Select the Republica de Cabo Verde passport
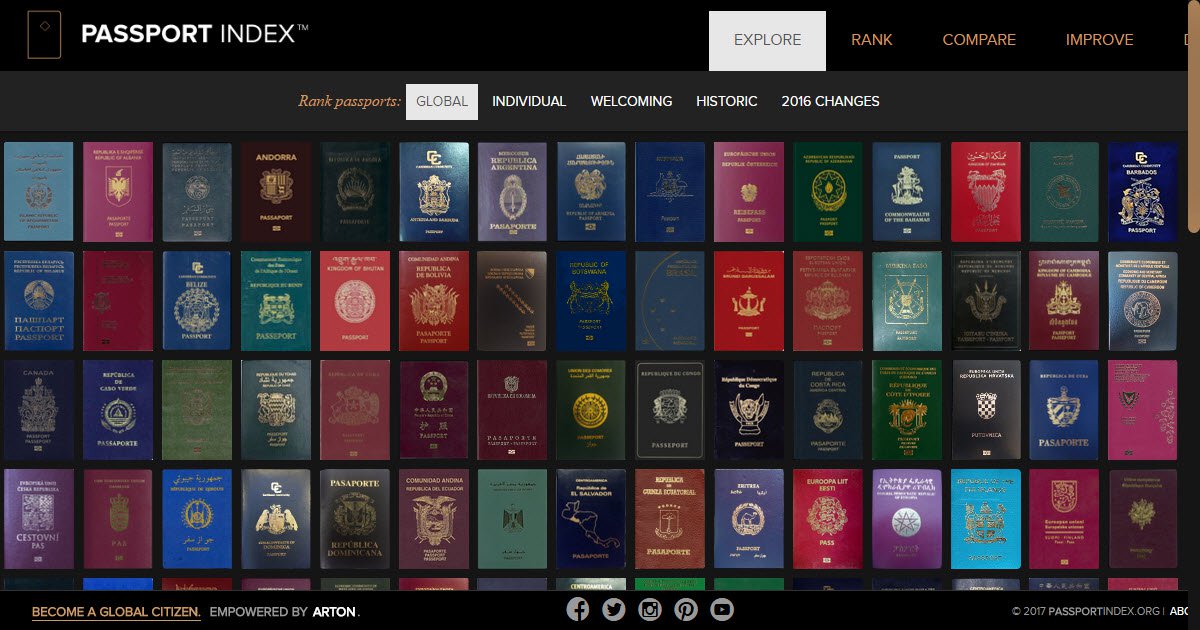The height and width of the screenshot is (630, 1200). coord(118,410)
